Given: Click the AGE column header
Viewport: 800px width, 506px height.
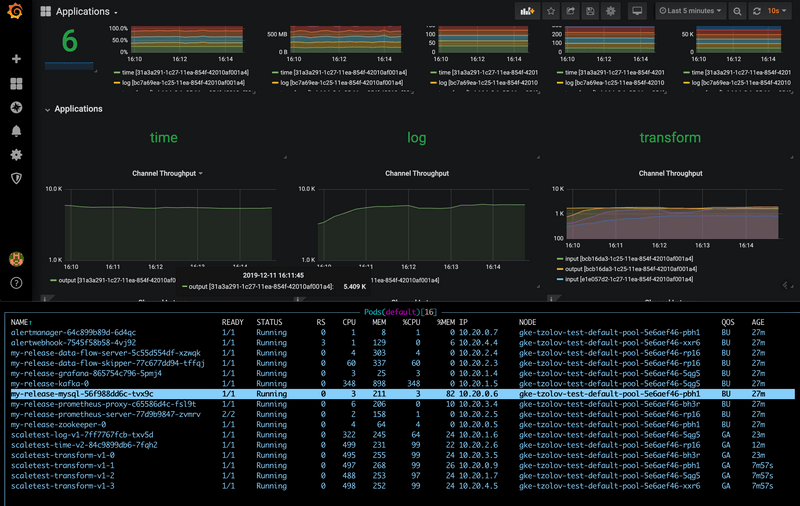Looking at the screenshot, I should [758, 322].
